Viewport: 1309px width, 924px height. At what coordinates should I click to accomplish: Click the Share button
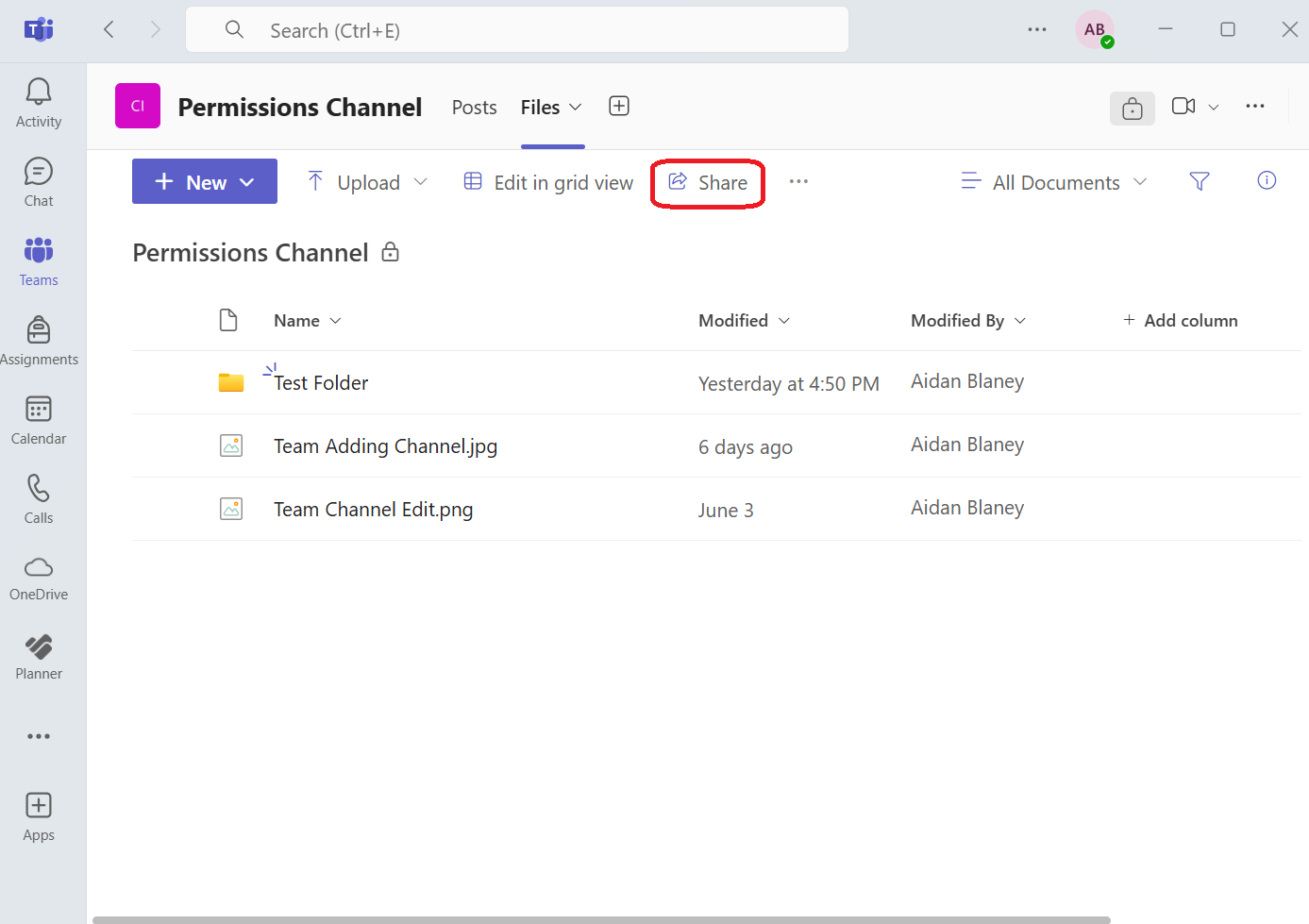tap(708, 182)
